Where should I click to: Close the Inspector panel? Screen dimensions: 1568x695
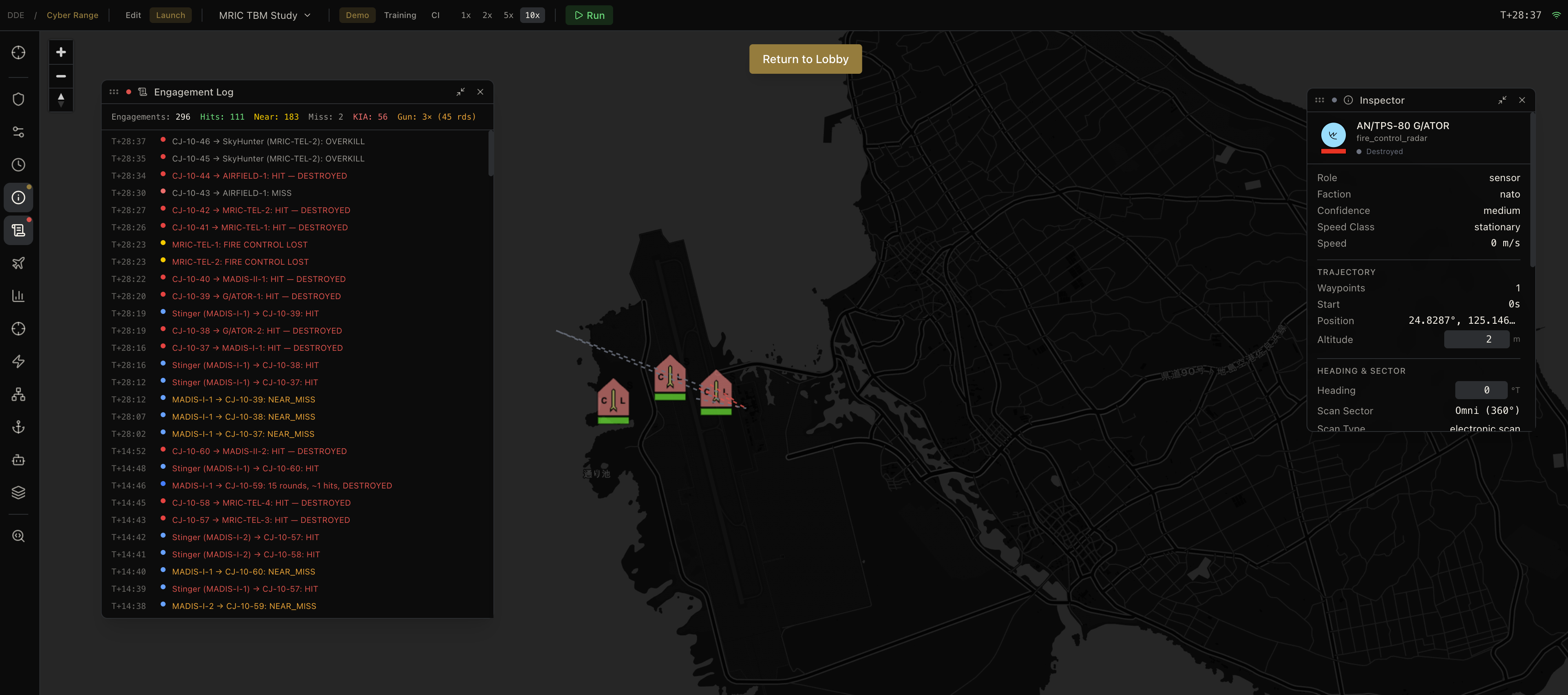1522,100
